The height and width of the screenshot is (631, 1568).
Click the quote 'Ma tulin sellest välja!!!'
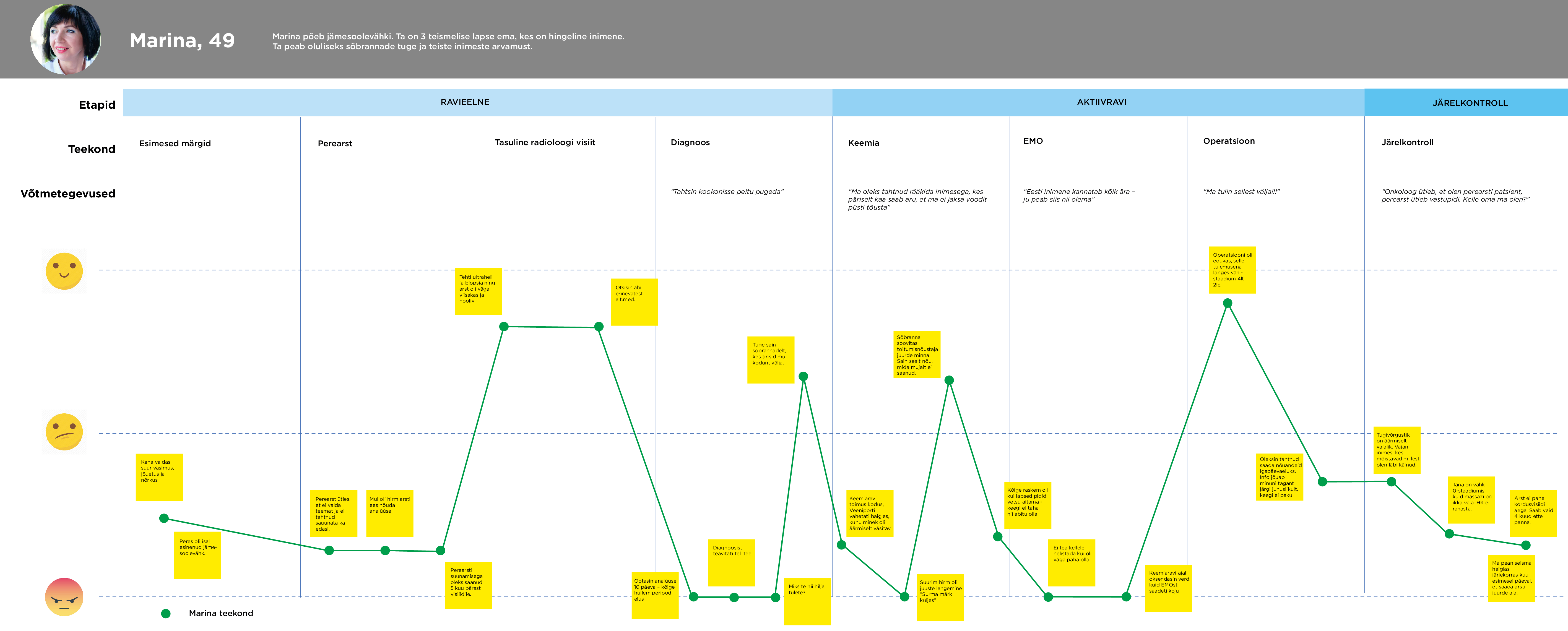point(1241,192)
